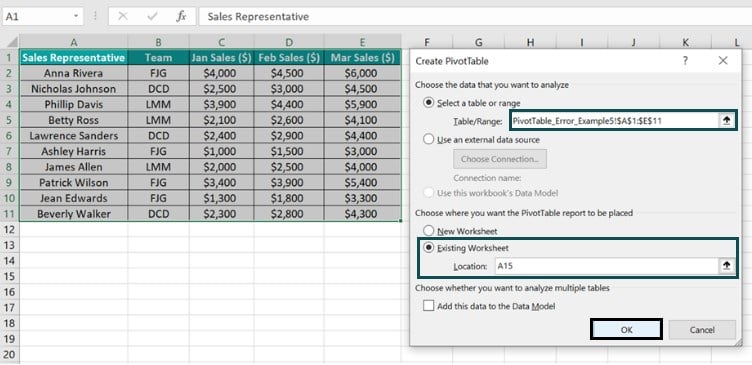The image size is (752, 365).
Task: Click the Feb Sales ($) header cell
Action: [289, 58]
